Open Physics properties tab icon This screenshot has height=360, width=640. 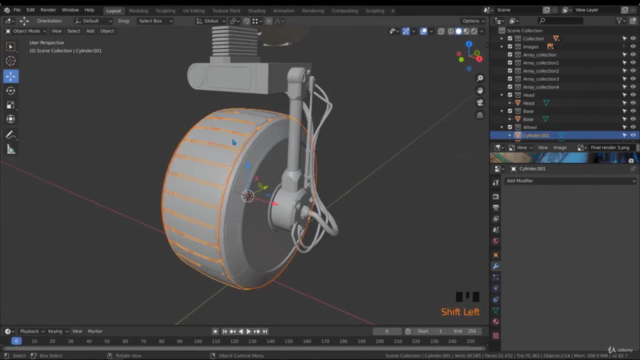point(496,288)
